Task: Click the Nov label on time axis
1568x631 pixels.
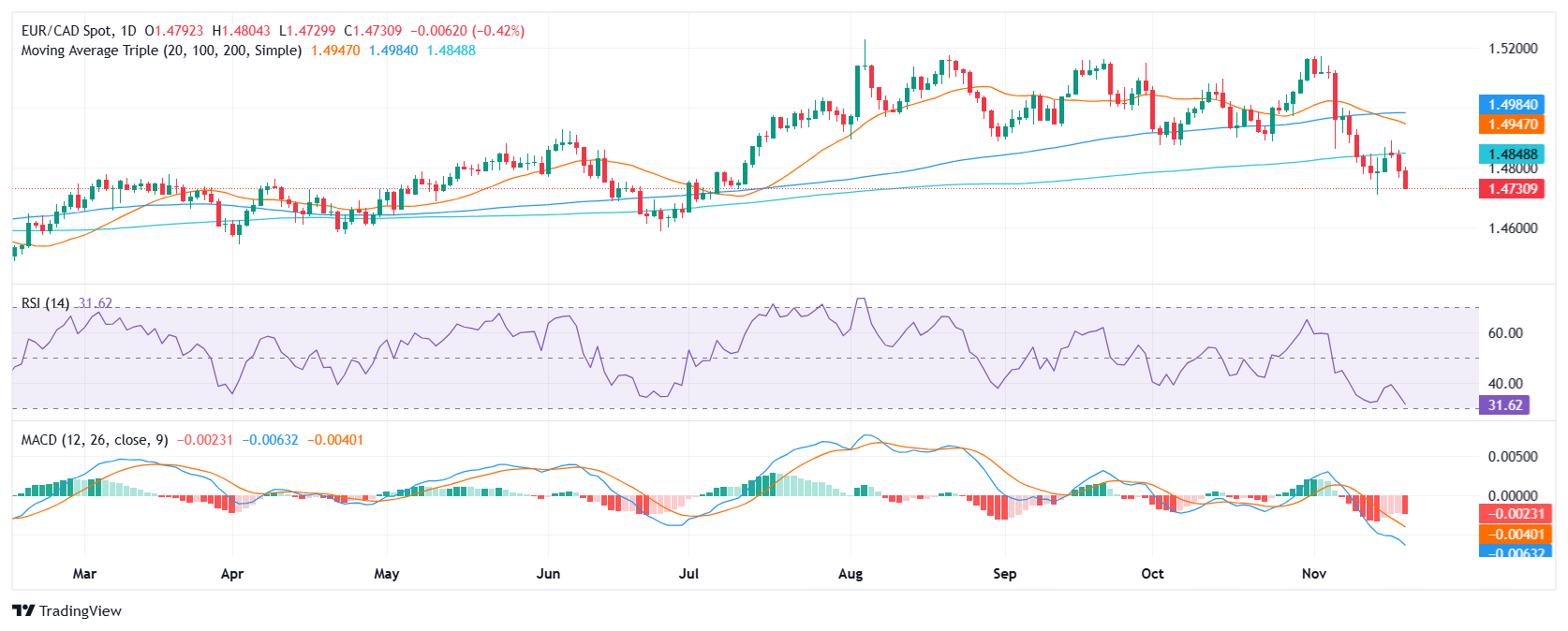Action: pyautogui.click(x=1314, y=574)
